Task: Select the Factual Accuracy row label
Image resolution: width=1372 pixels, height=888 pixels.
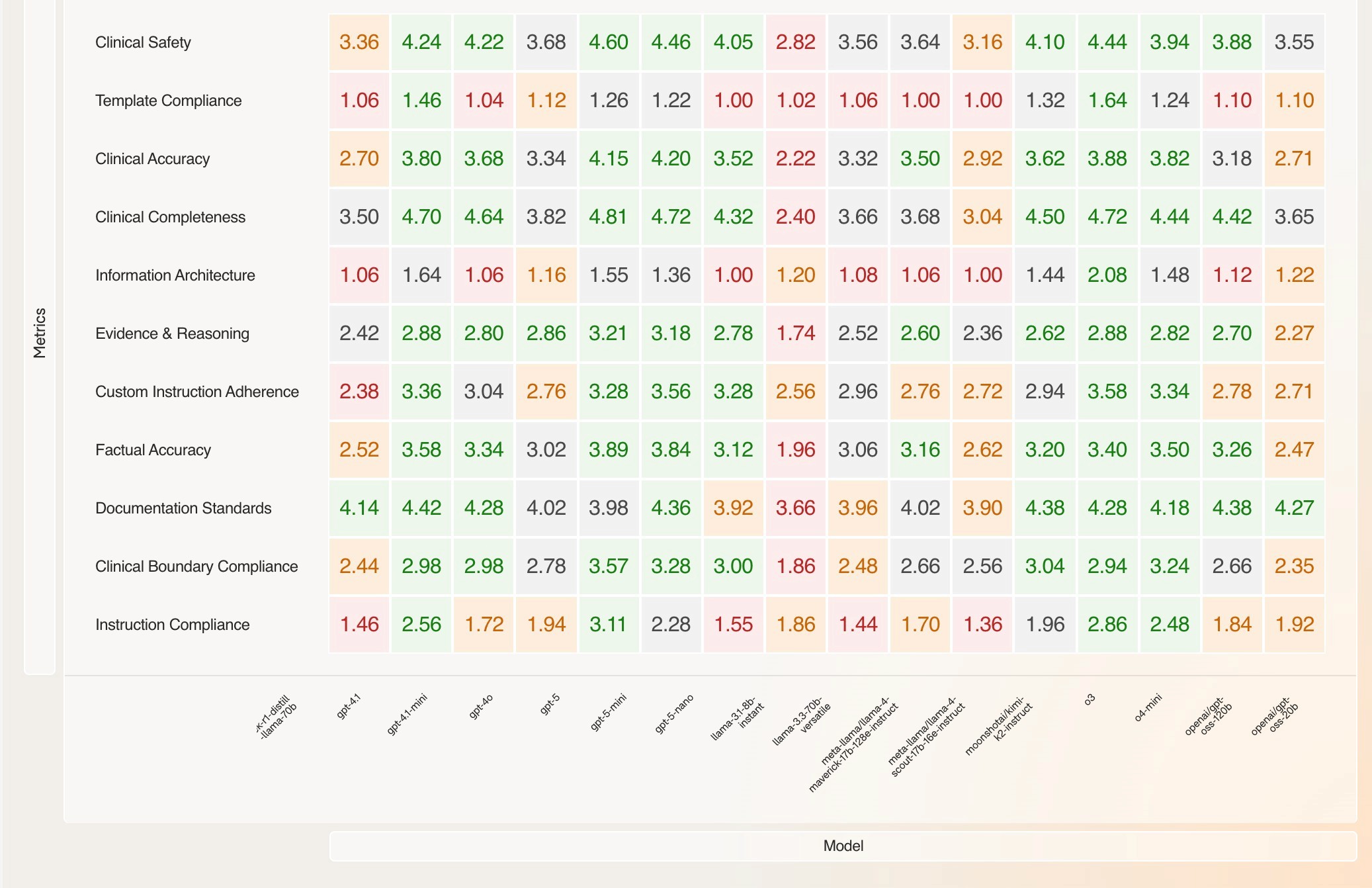Action: pyautogui.click(x=153, y=450)
